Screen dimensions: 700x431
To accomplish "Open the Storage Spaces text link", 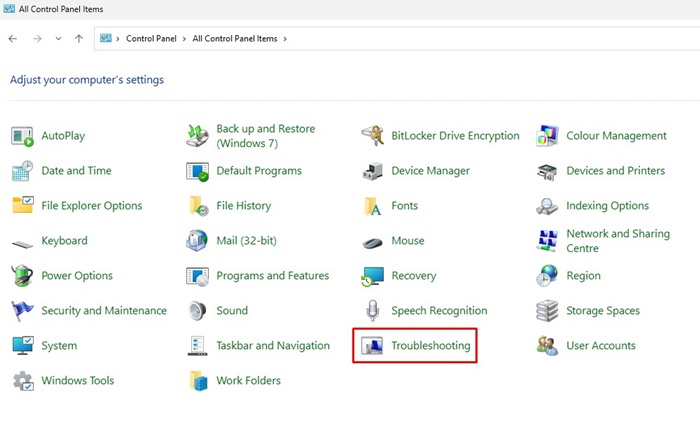I will [x=603, y=311].
